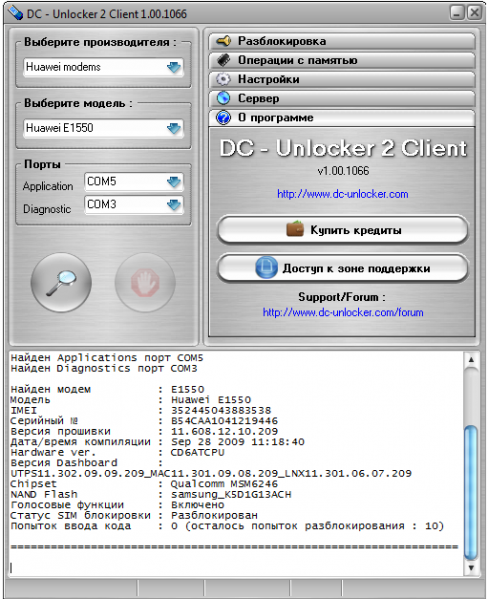This screenshot has height=599, width=488.
Task: Click the Найден Diagnostics порт COM3 line
Action: [104, 369]
